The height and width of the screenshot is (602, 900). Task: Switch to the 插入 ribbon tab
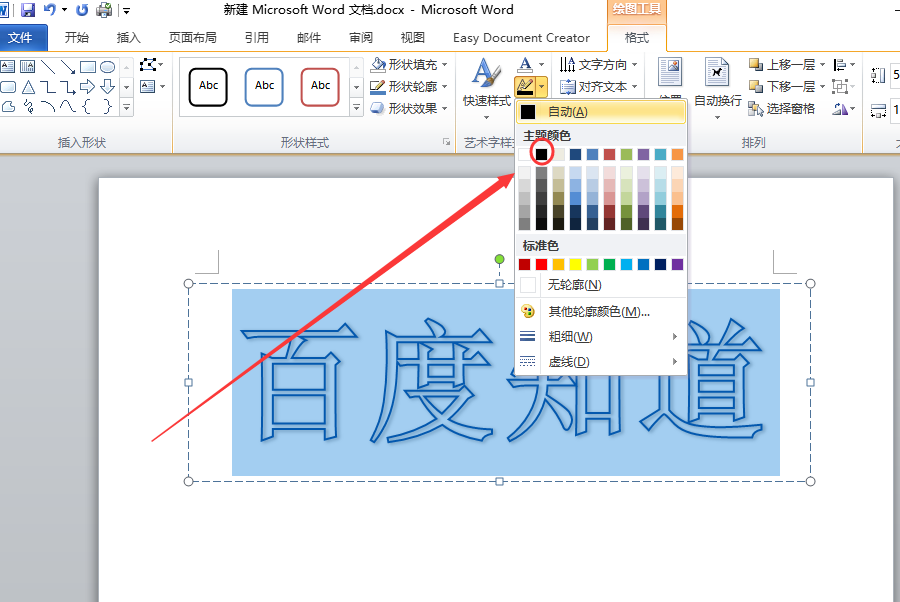pyautogui.click(x=128, y=38)
